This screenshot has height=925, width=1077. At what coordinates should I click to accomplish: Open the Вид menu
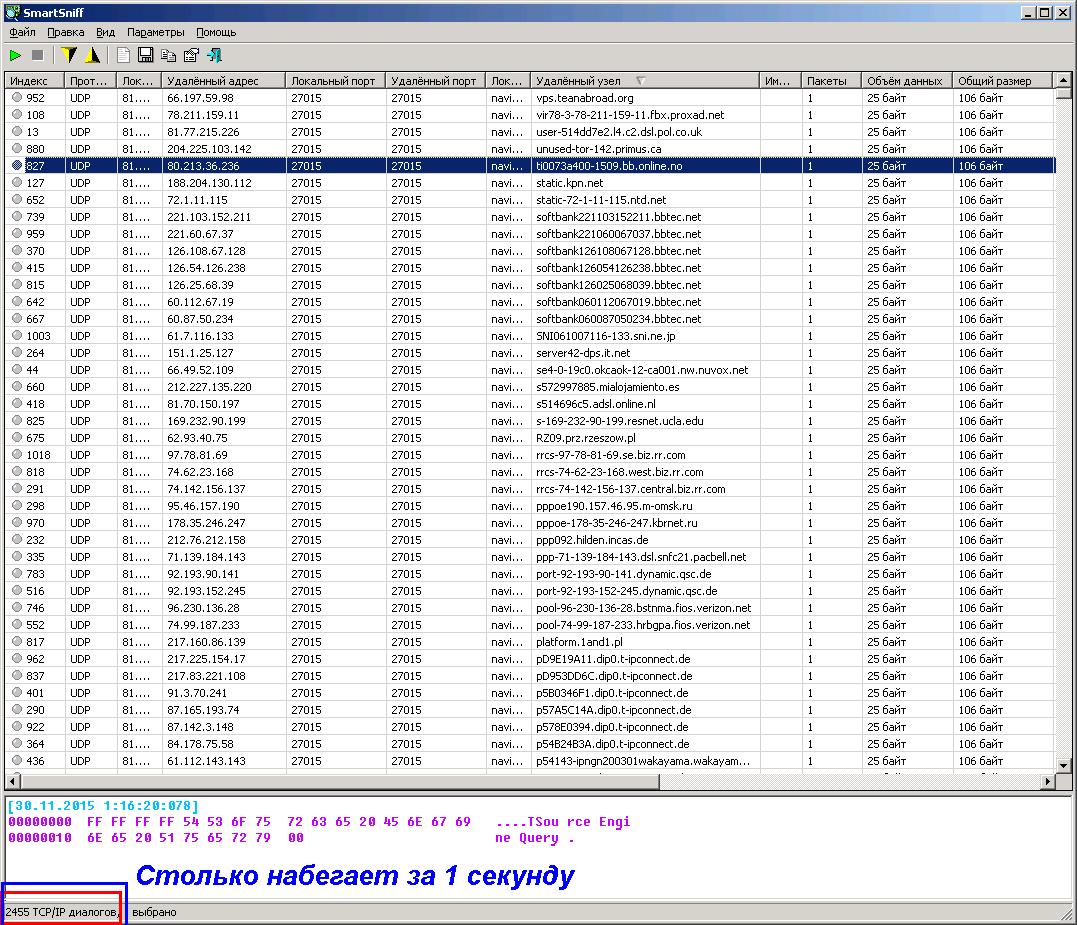point(105,32)
